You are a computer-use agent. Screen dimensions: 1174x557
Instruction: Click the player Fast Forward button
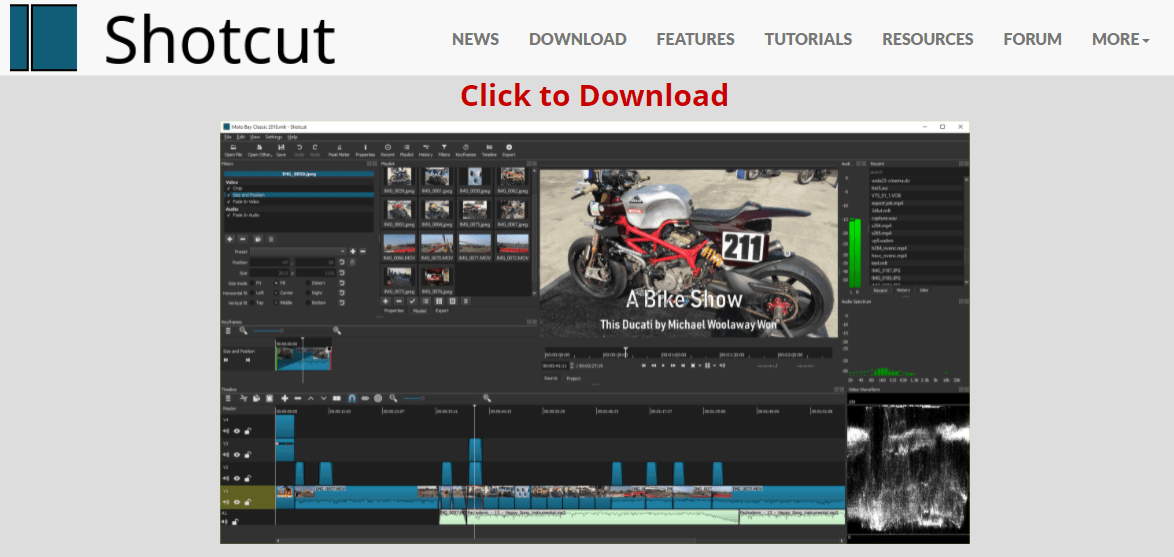point(673,365)
